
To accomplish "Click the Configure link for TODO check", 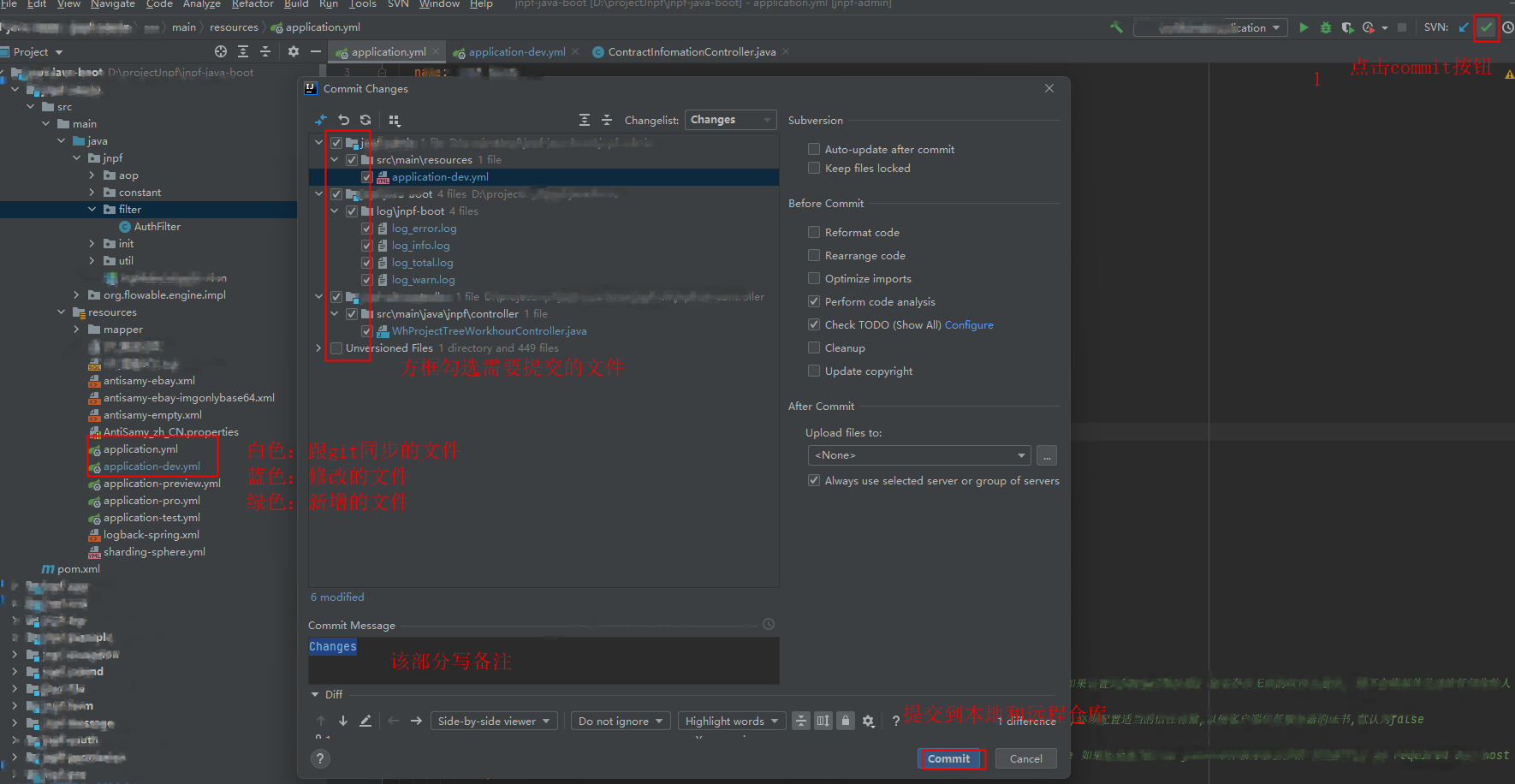I will point(969,325).
